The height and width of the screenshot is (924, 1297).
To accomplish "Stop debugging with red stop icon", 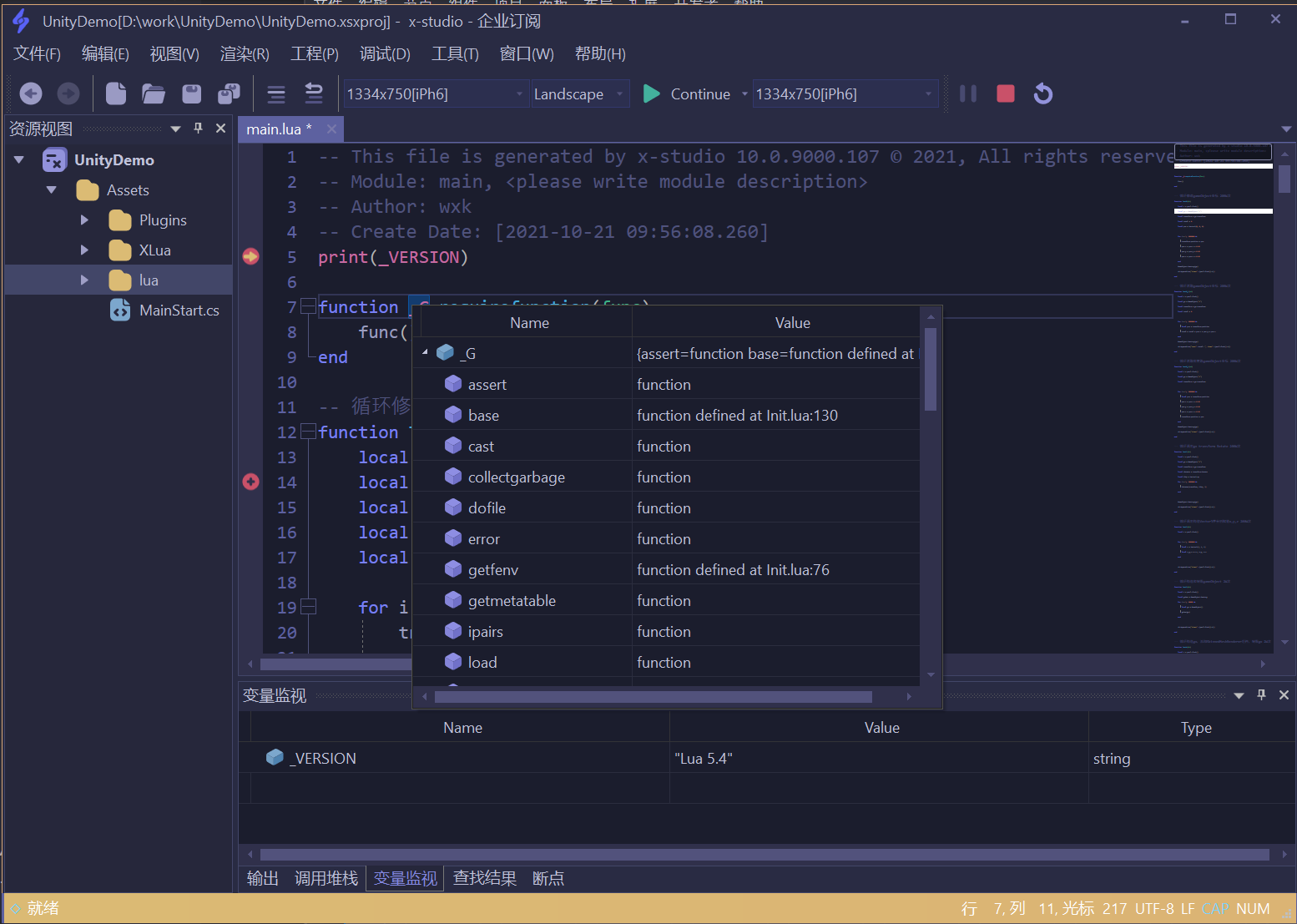I will pyautogui.click(x=1006, y=93).
